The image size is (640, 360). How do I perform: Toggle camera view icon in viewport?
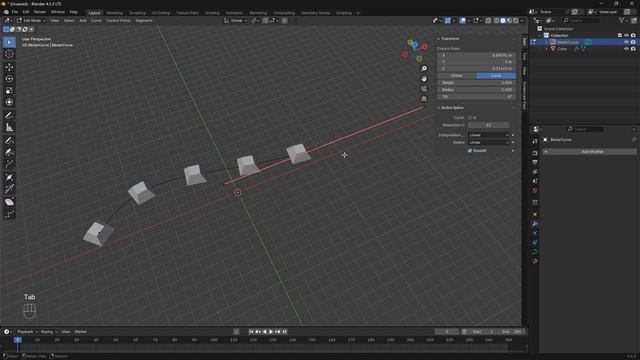(x=424, y=89)
